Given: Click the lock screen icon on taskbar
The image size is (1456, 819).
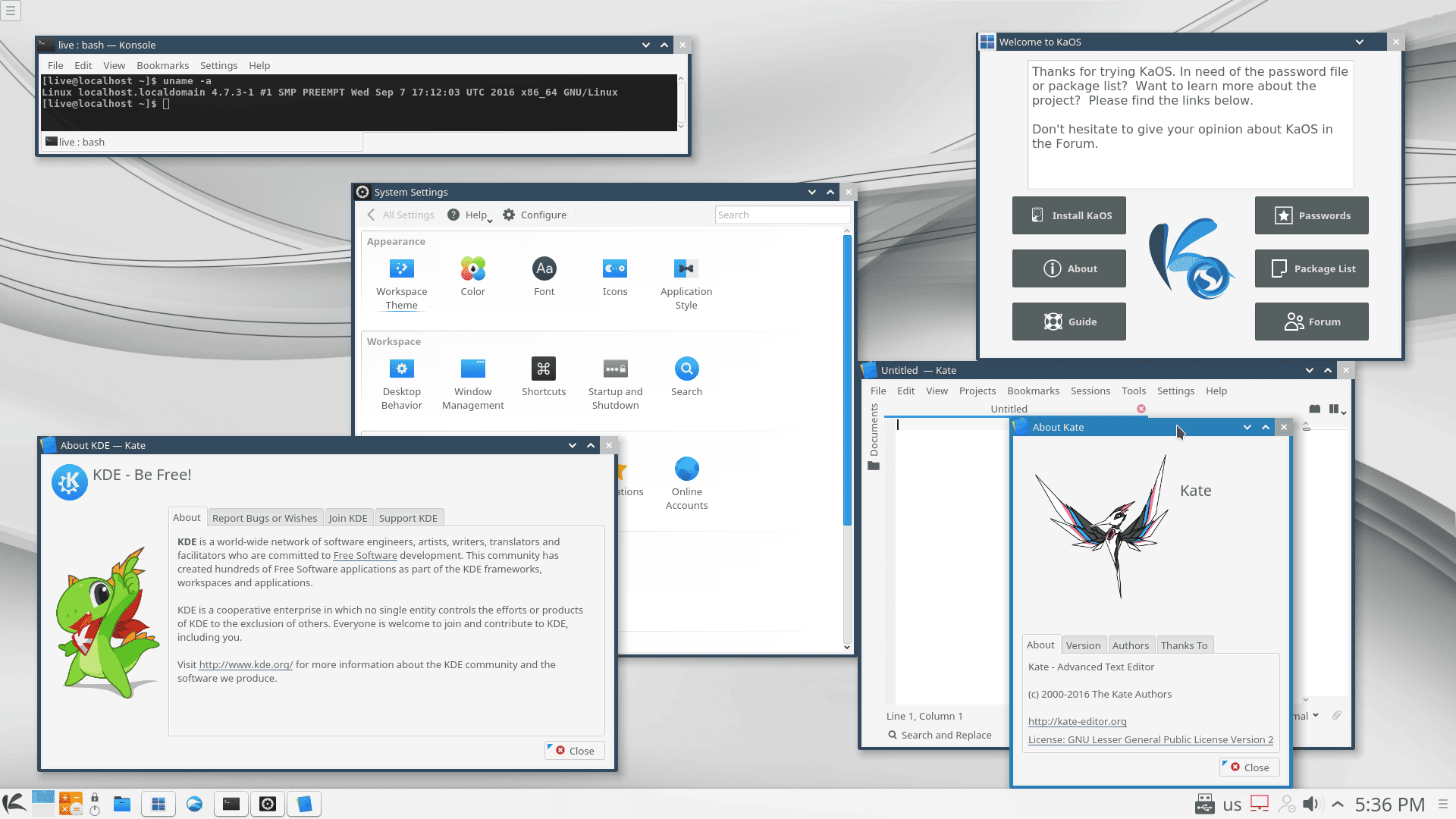Looking at the screenshot, I should (95, 797).
